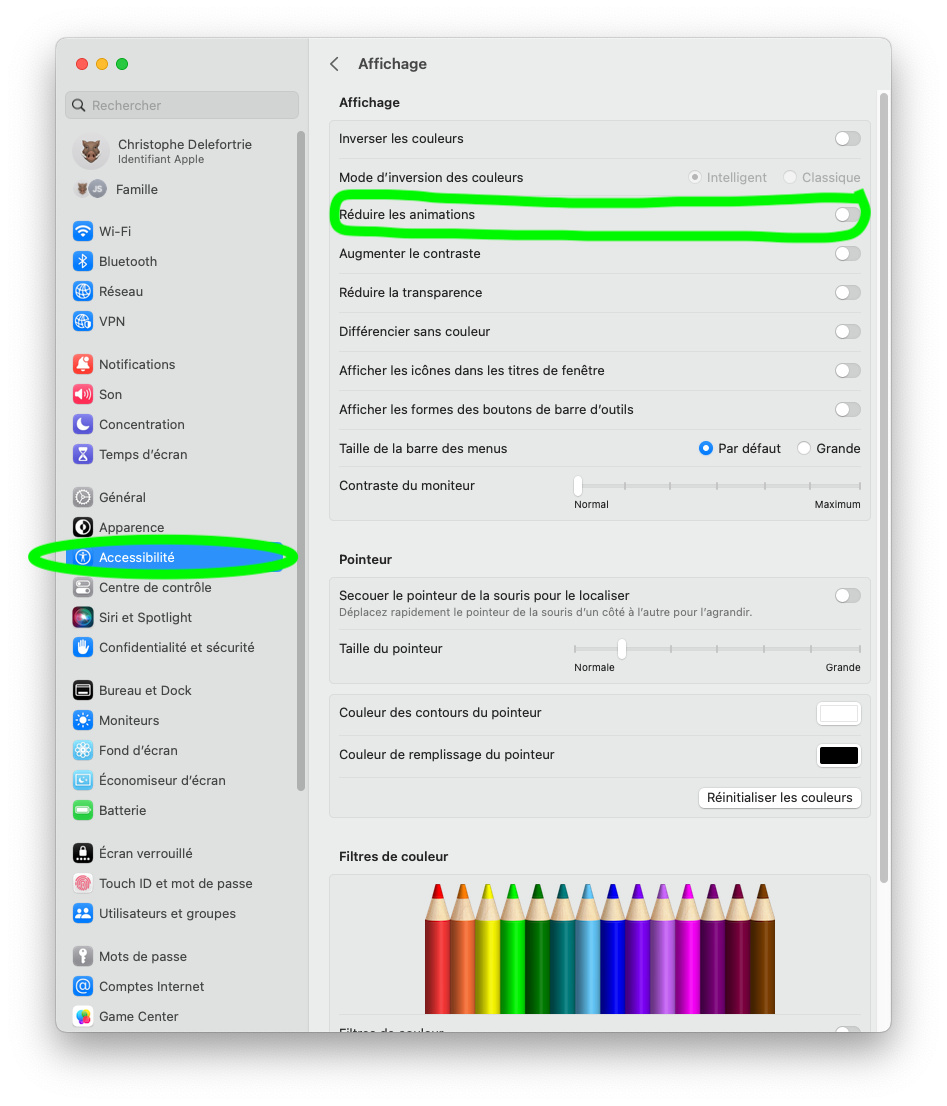Click the black pointer fill color swatch

pos(838,755)
